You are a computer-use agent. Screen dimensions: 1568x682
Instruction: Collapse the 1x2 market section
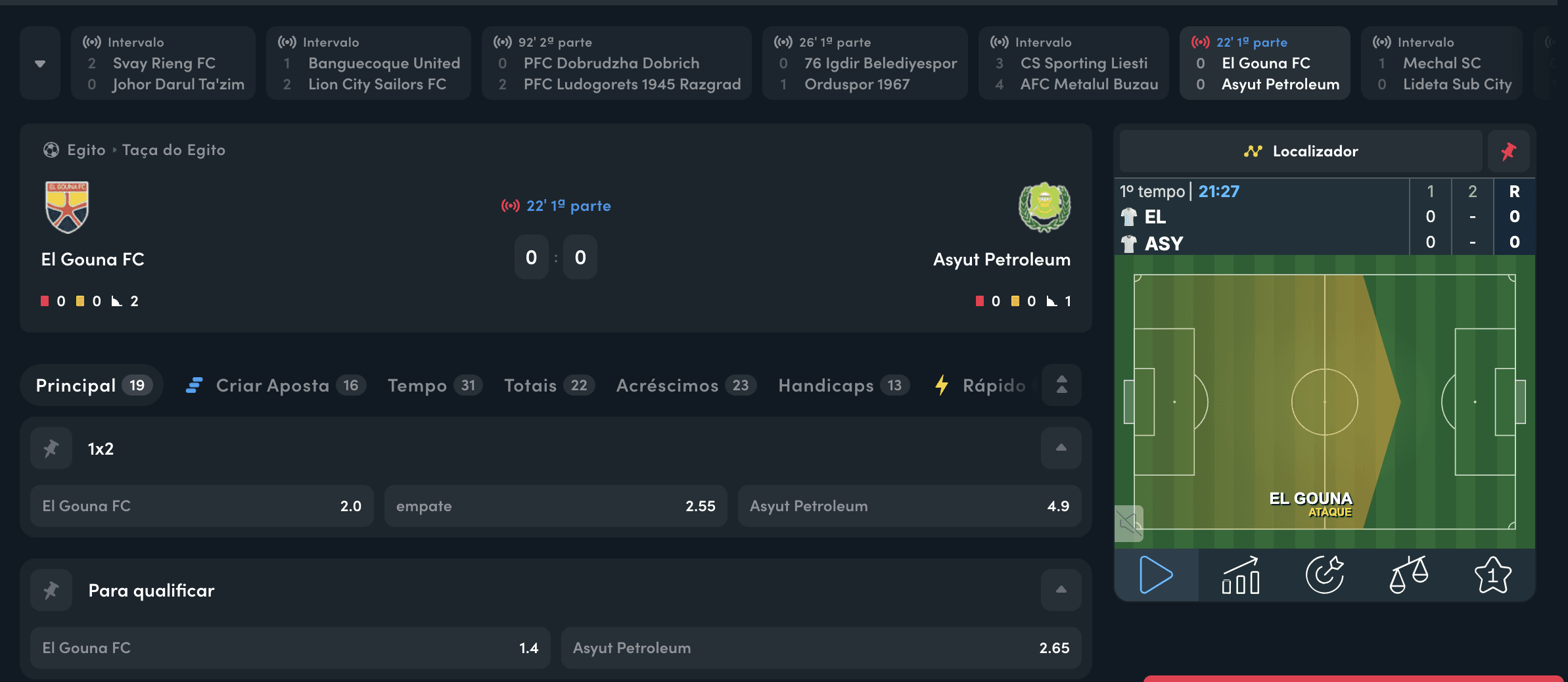[1061, 448]
